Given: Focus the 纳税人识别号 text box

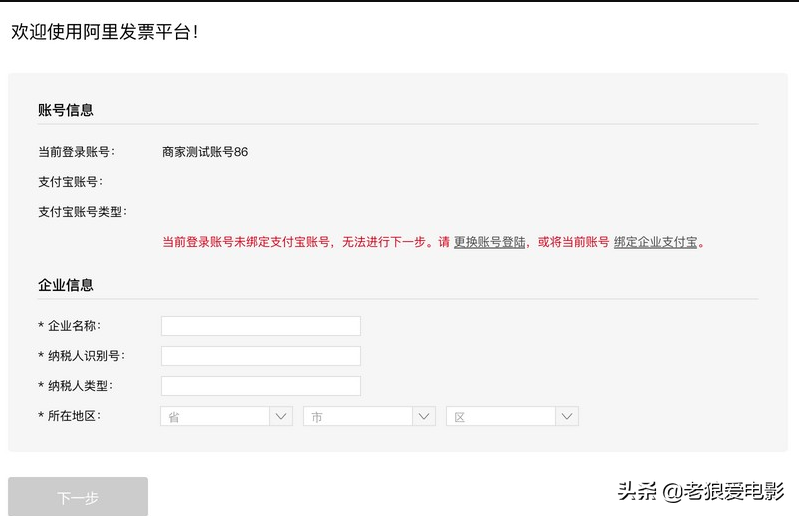Looking at the screenshot, I should coord(260,356).
